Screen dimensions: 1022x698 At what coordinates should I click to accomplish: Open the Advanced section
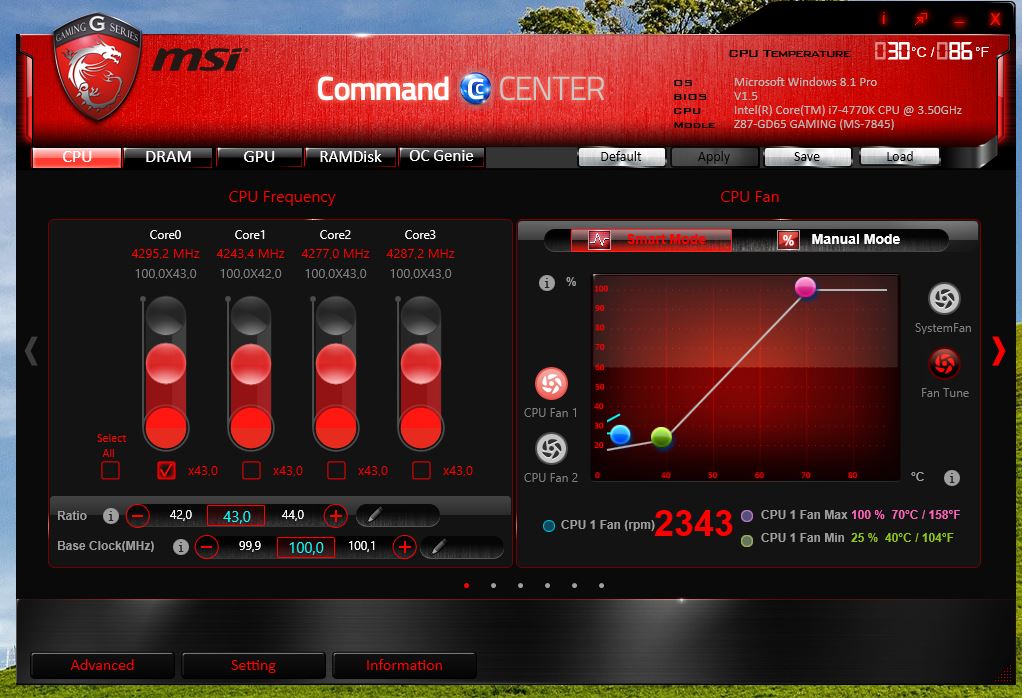(x=102, y=665)
